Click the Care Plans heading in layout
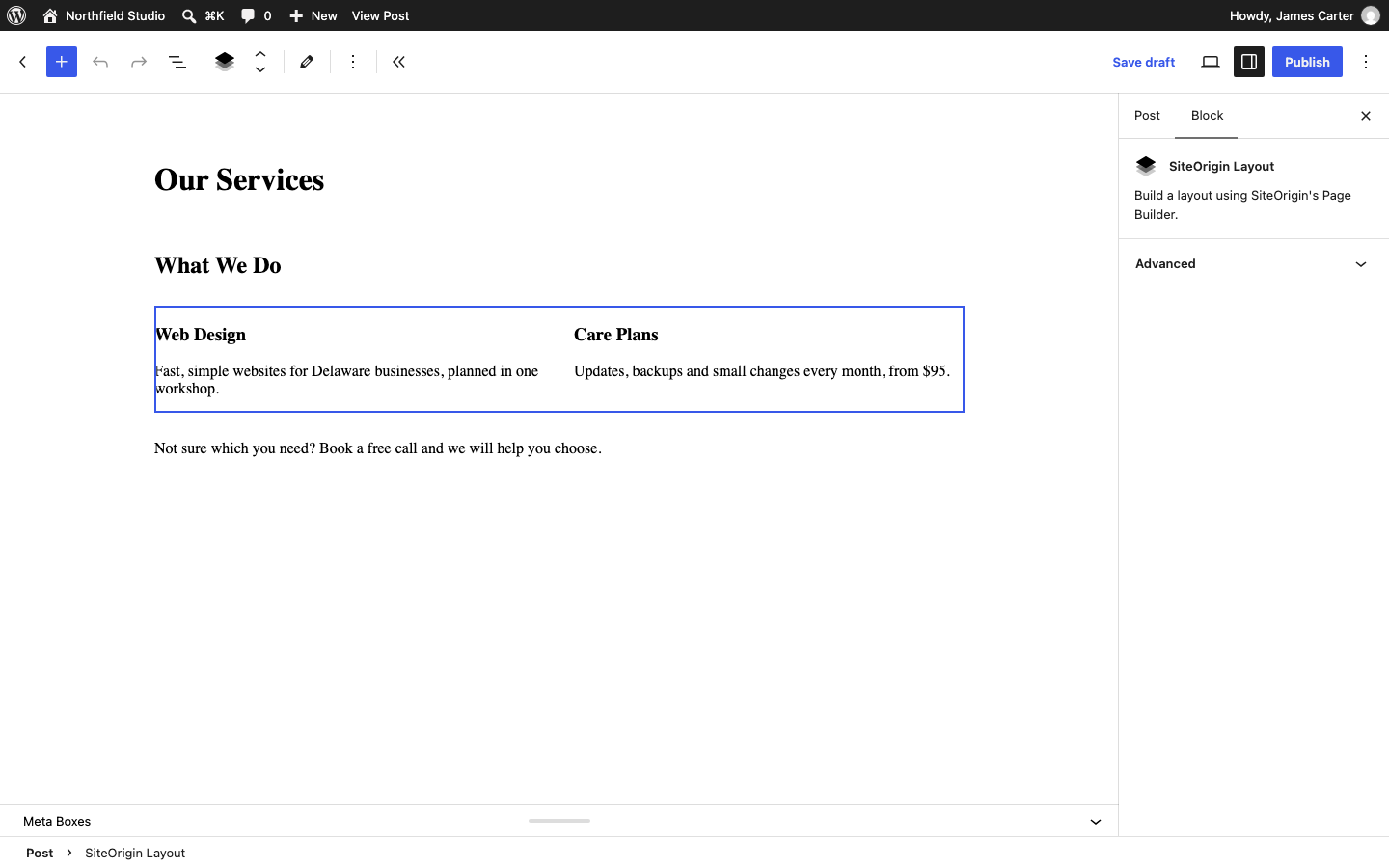 click(616, 335)
